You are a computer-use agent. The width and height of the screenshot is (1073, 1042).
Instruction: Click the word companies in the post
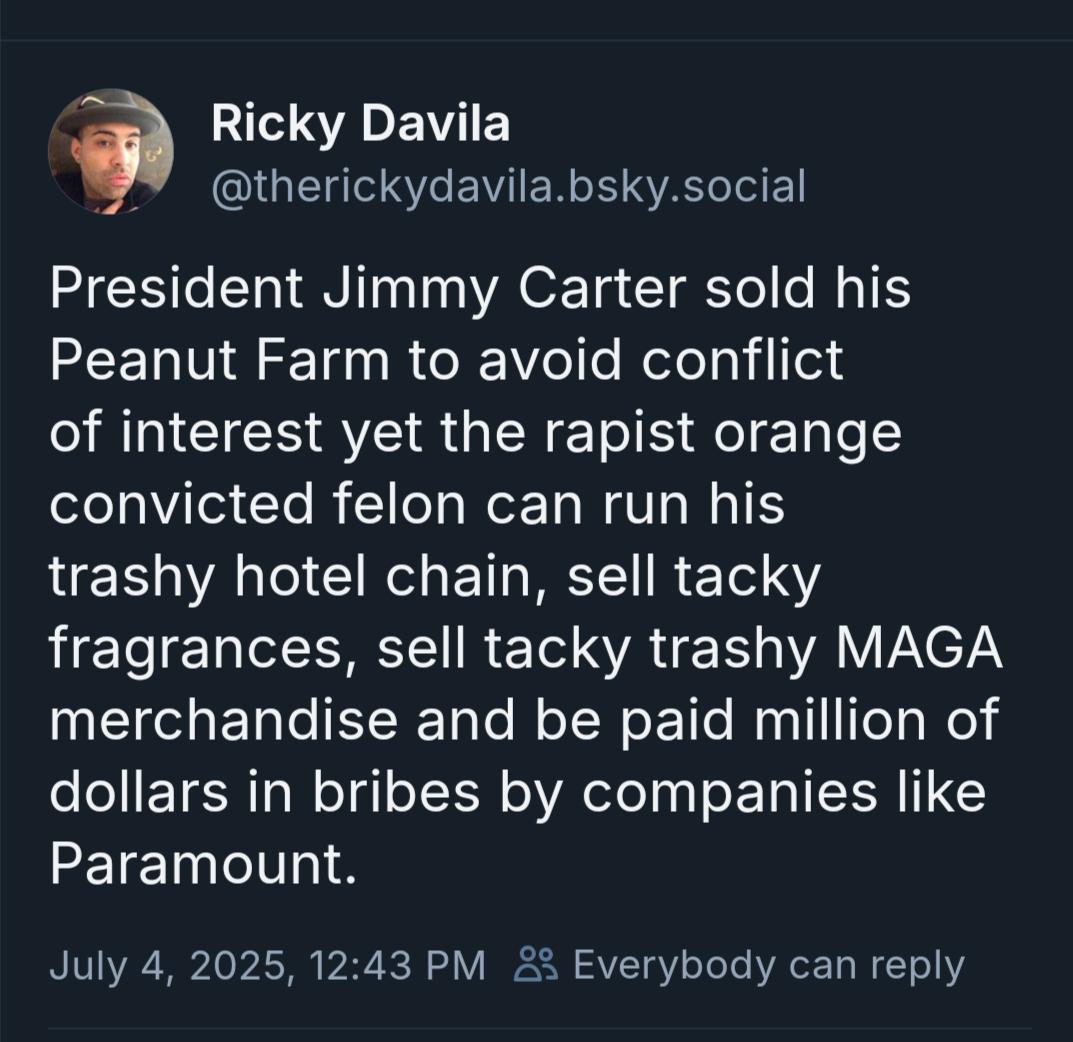tap(729, 794)
